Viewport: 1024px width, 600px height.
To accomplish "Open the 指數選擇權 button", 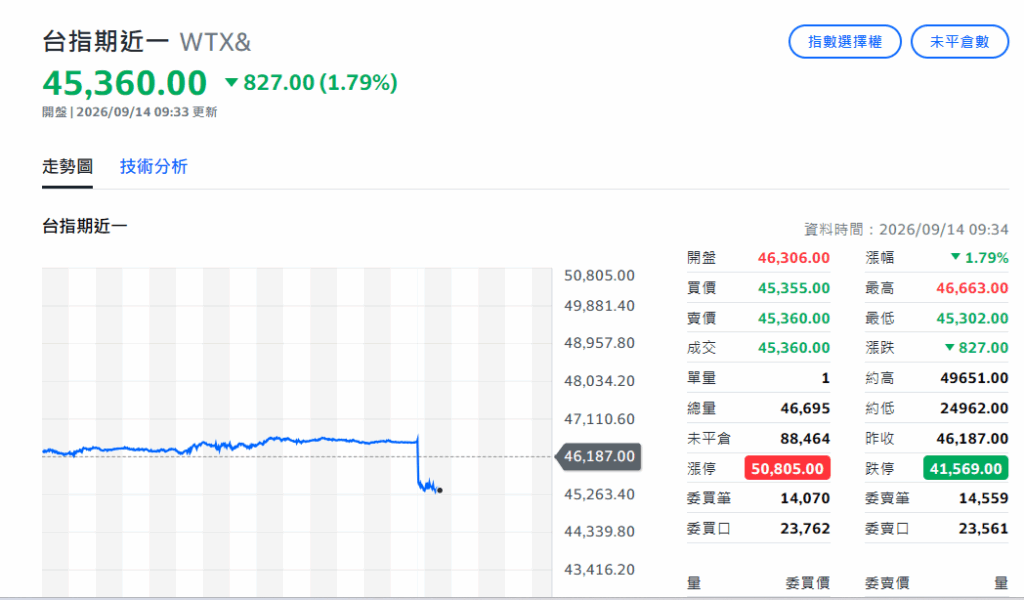I will tap(844, 42).
